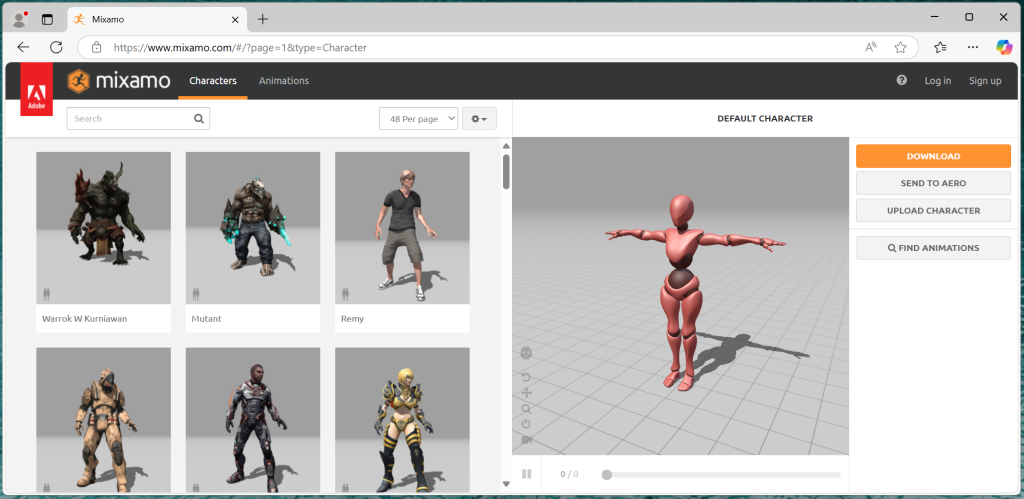The height and width of the screenshot is (499, 1024).
Task: Select the Remy character thumbnail
Action: tap(402, 228)
